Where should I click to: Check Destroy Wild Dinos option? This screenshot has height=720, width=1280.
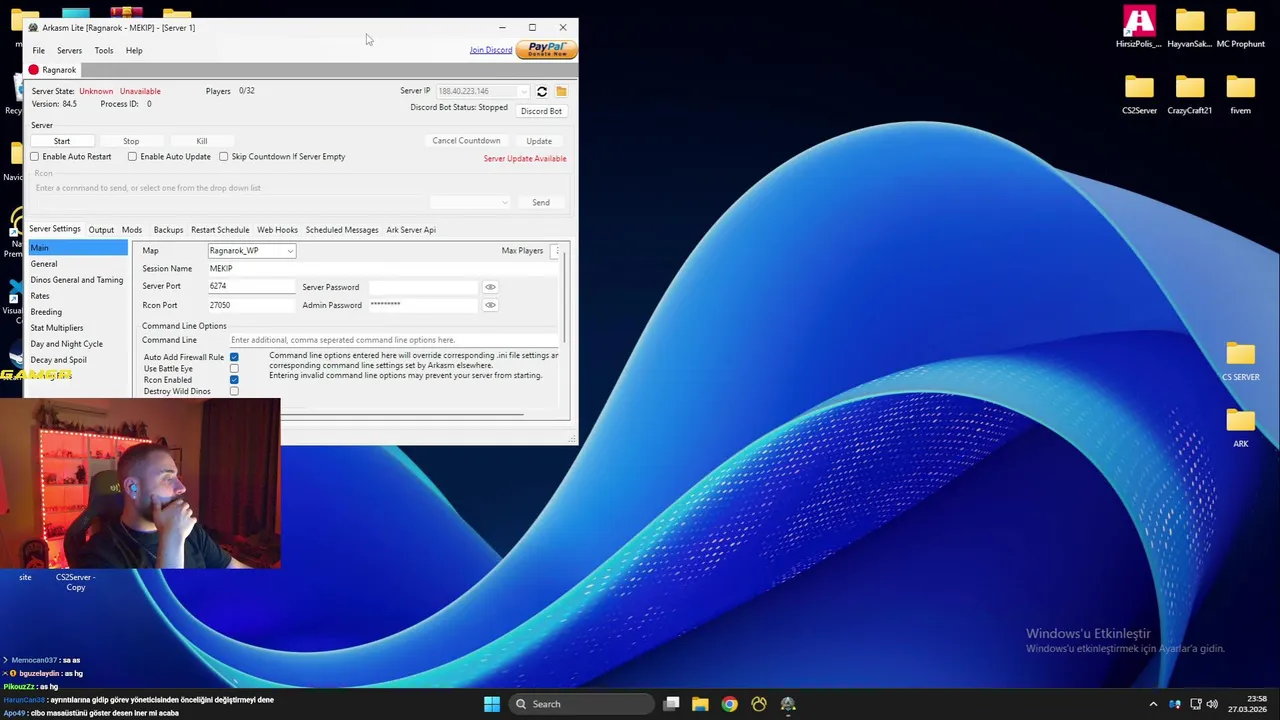click(234, 391)
